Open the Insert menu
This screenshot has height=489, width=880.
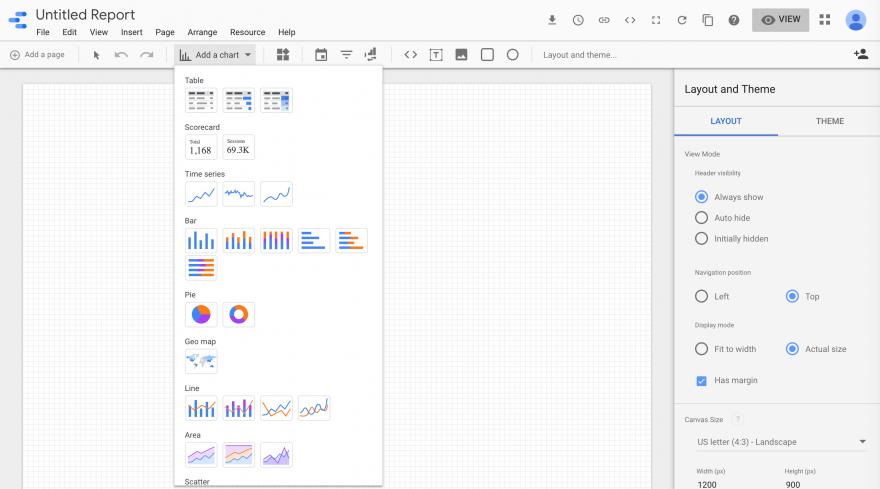pos(132,32)
